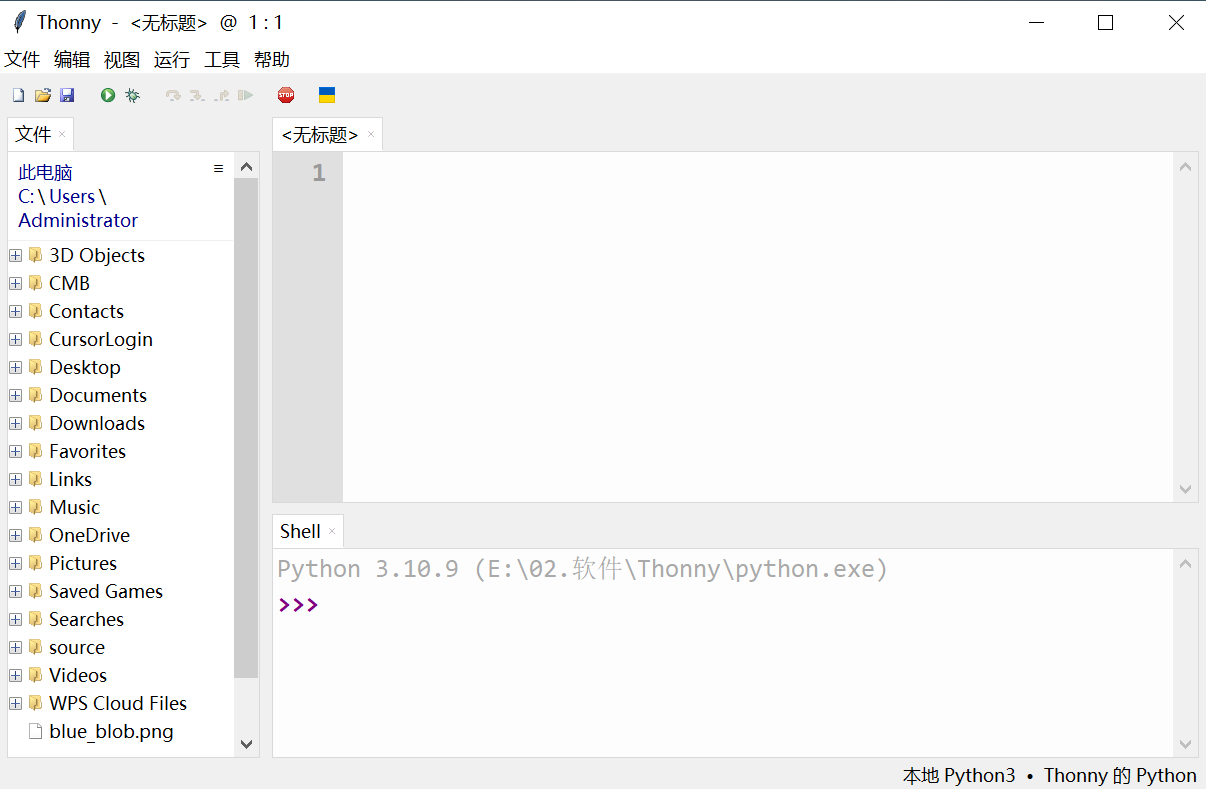Viewport: 1206px width, 789px height.
Task: Open the 帮助 menu
Action: coord(272,60)
